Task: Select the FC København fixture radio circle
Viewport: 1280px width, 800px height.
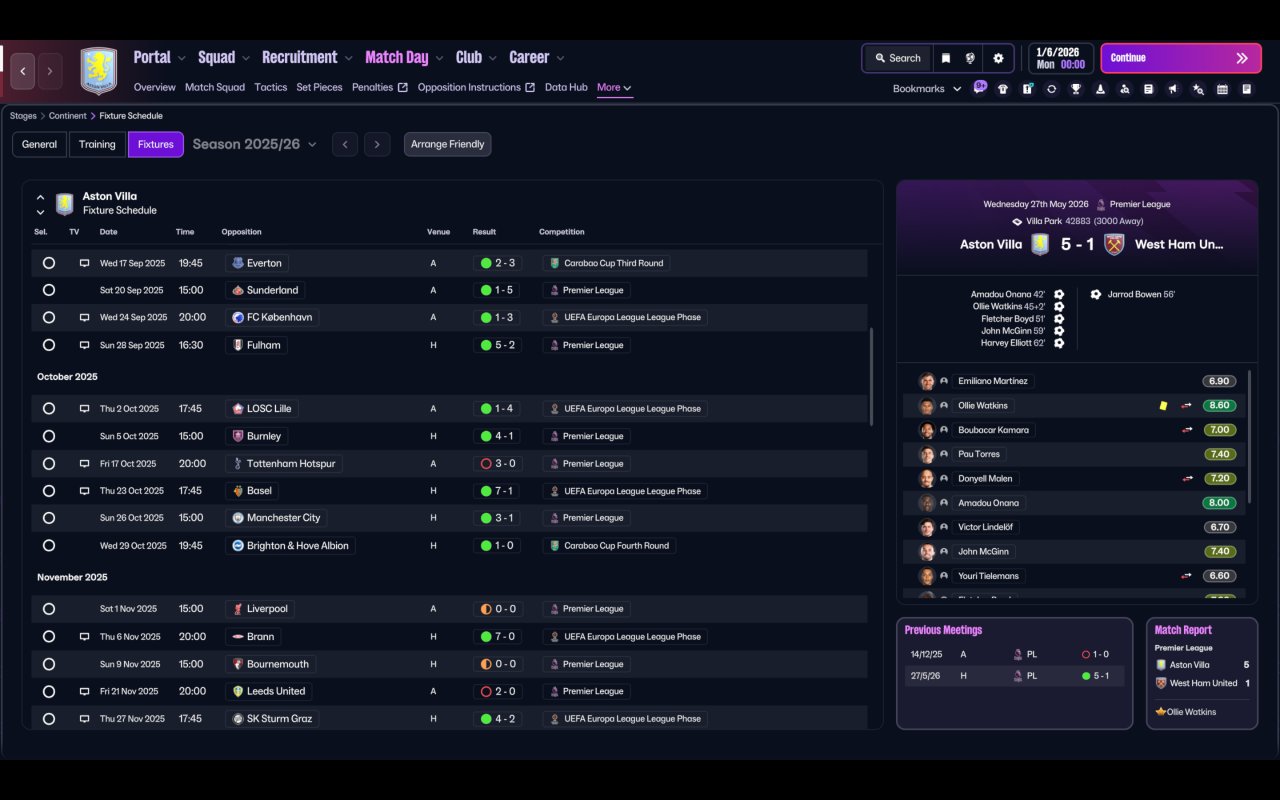Action: pos(49,317)
